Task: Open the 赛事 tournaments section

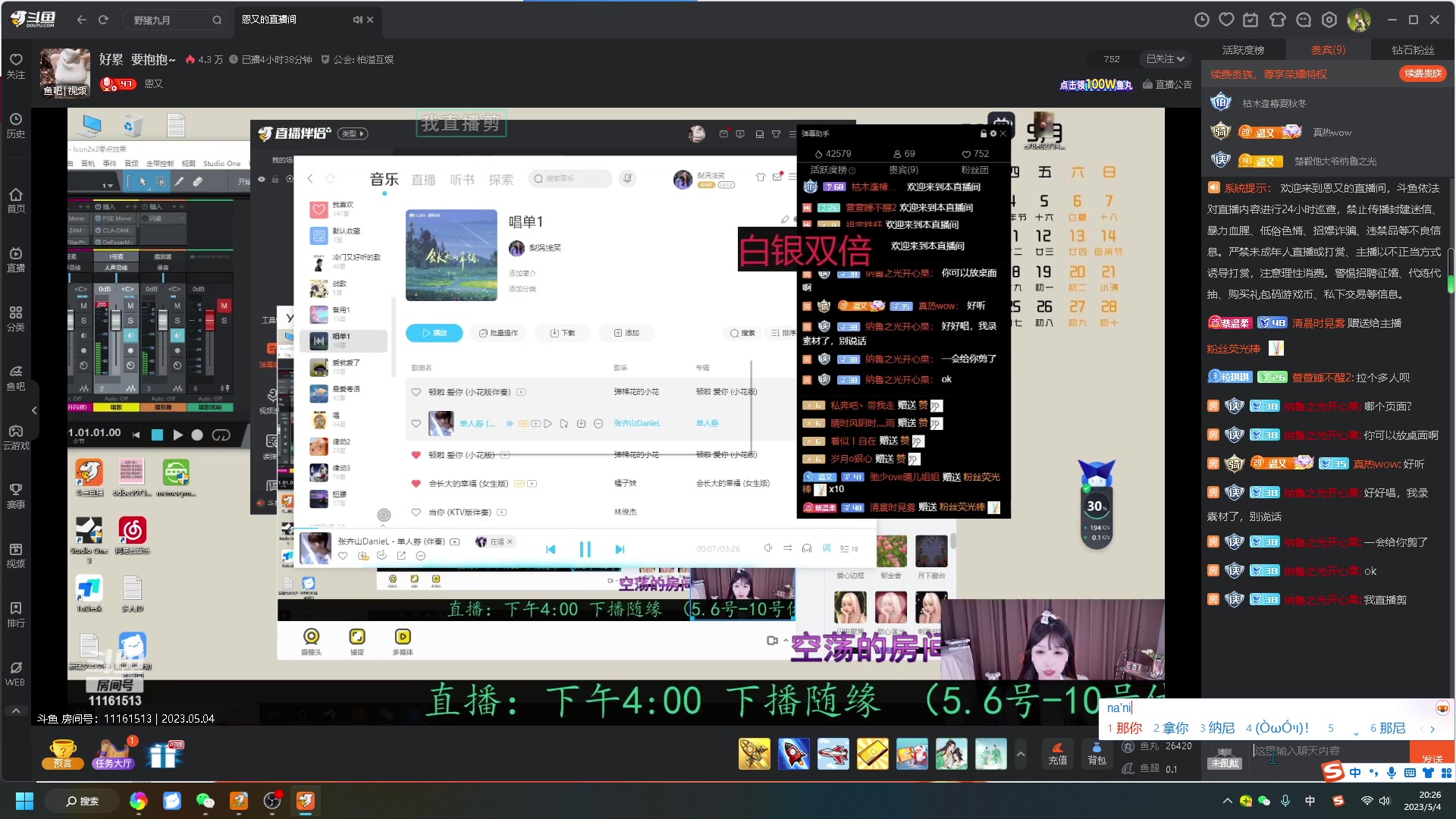Action: point(16,496)
